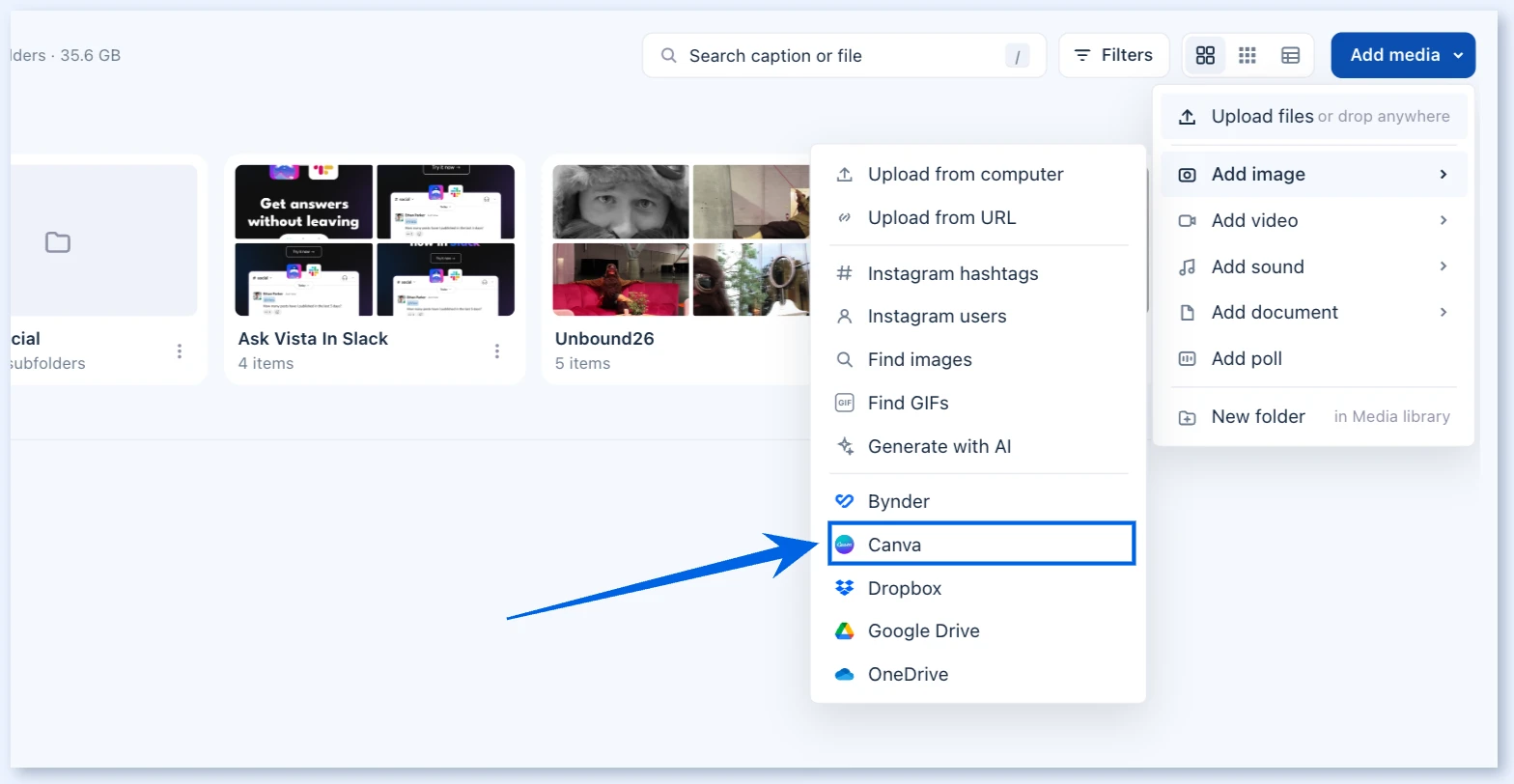This screenshot has width=1514, height=784.
Task: Click the Add sound music note icon
Action: click(x=1188, y=267)
